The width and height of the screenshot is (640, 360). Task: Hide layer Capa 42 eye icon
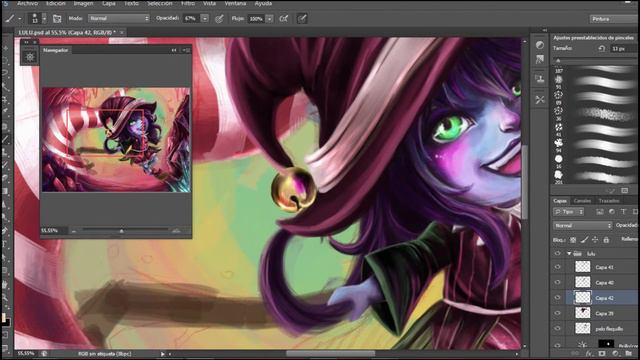click(558, 298)
